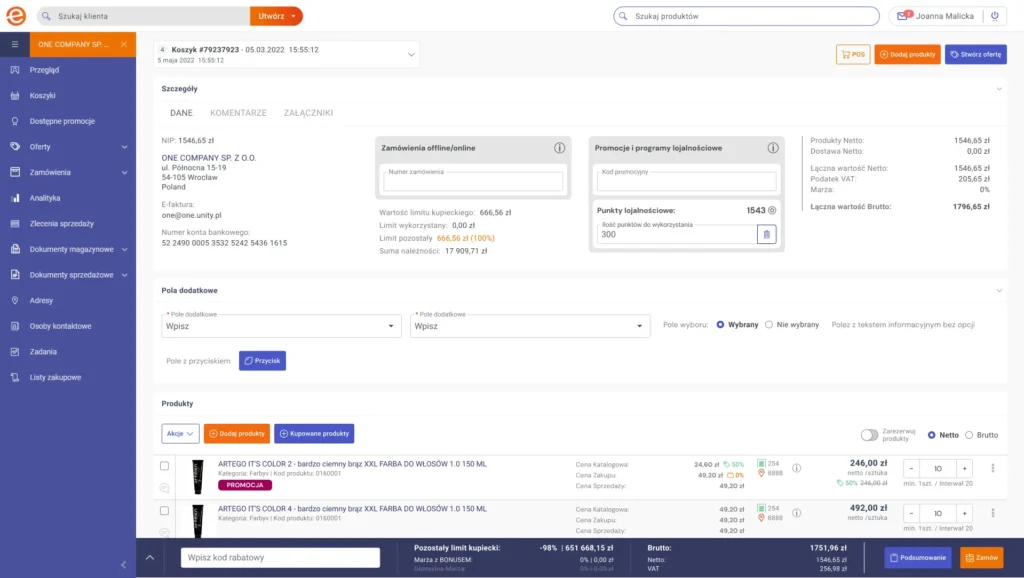Click the Stwórz ofertę button

click(x=975, y=54)
